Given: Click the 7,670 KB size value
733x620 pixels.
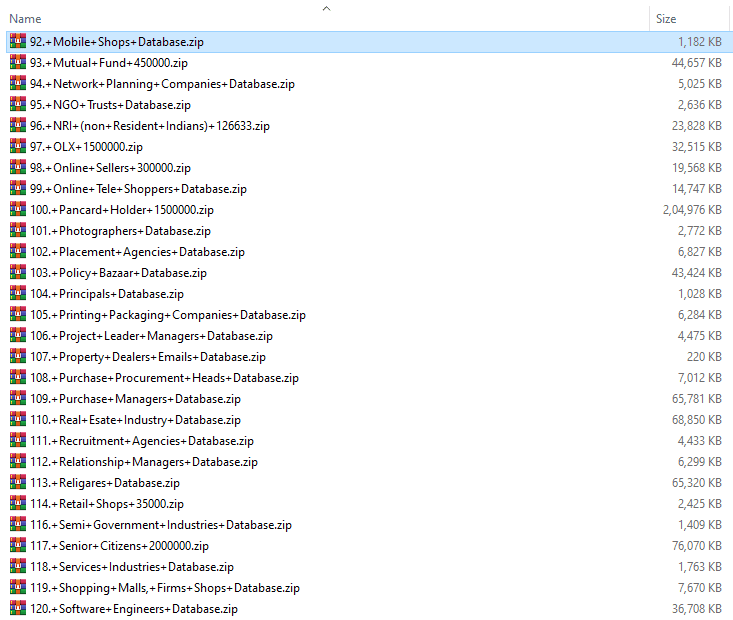Looking at the screenshot, I should pyautogui.click(x=700, y=588).
